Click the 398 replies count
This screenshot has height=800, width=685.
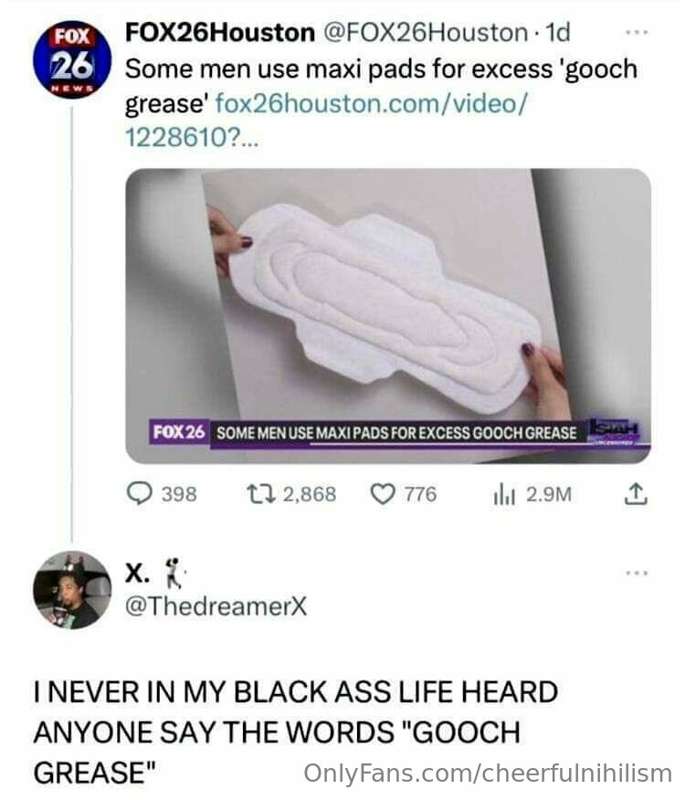click(179, 494)
